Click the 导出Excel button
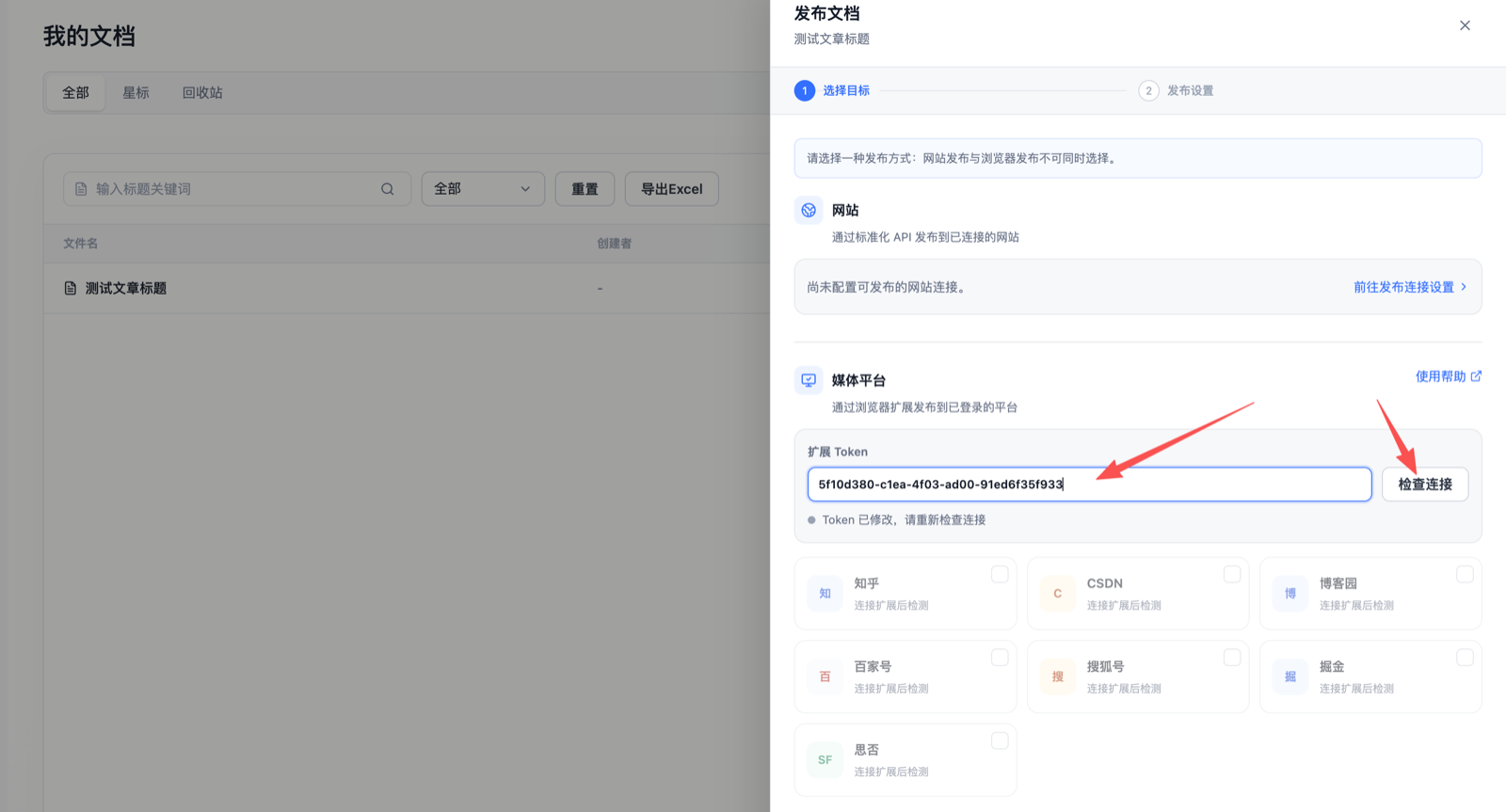1506x812 pixels. (x=672, y=189)
